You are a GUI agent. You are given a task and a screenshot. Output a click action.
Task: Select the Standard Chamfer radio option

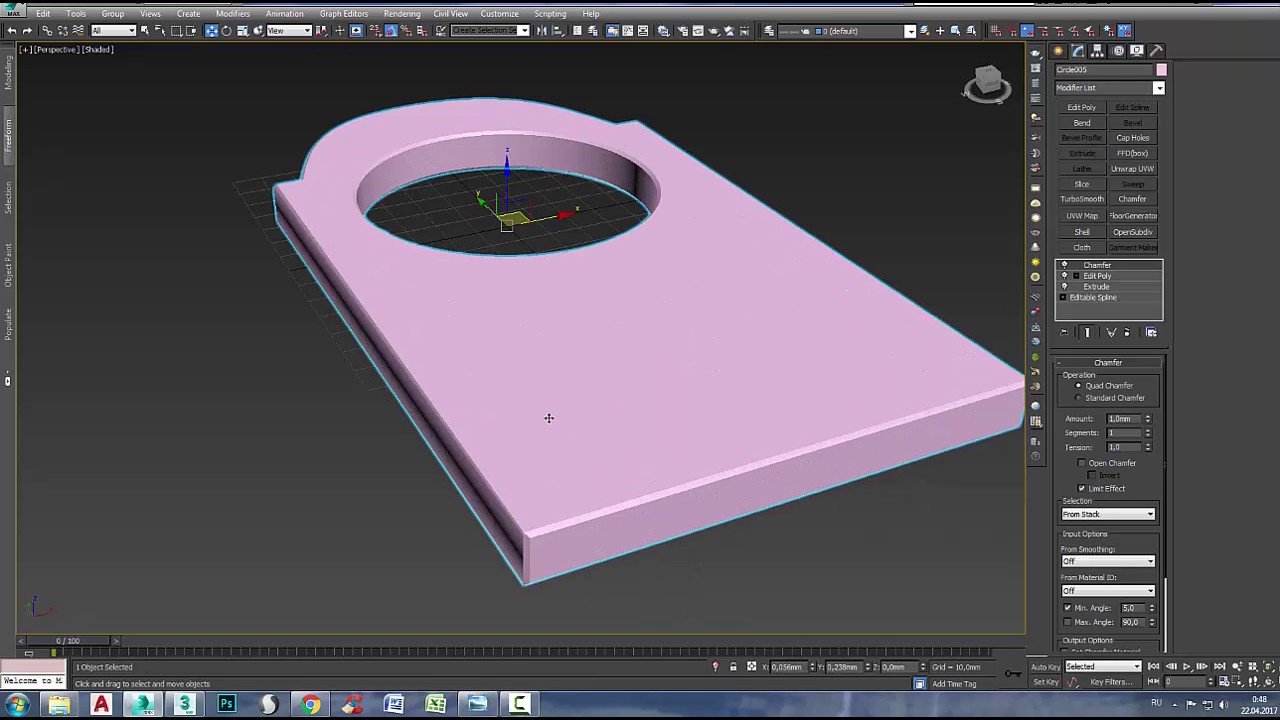pyautogui.click(x=1078, y=398)
